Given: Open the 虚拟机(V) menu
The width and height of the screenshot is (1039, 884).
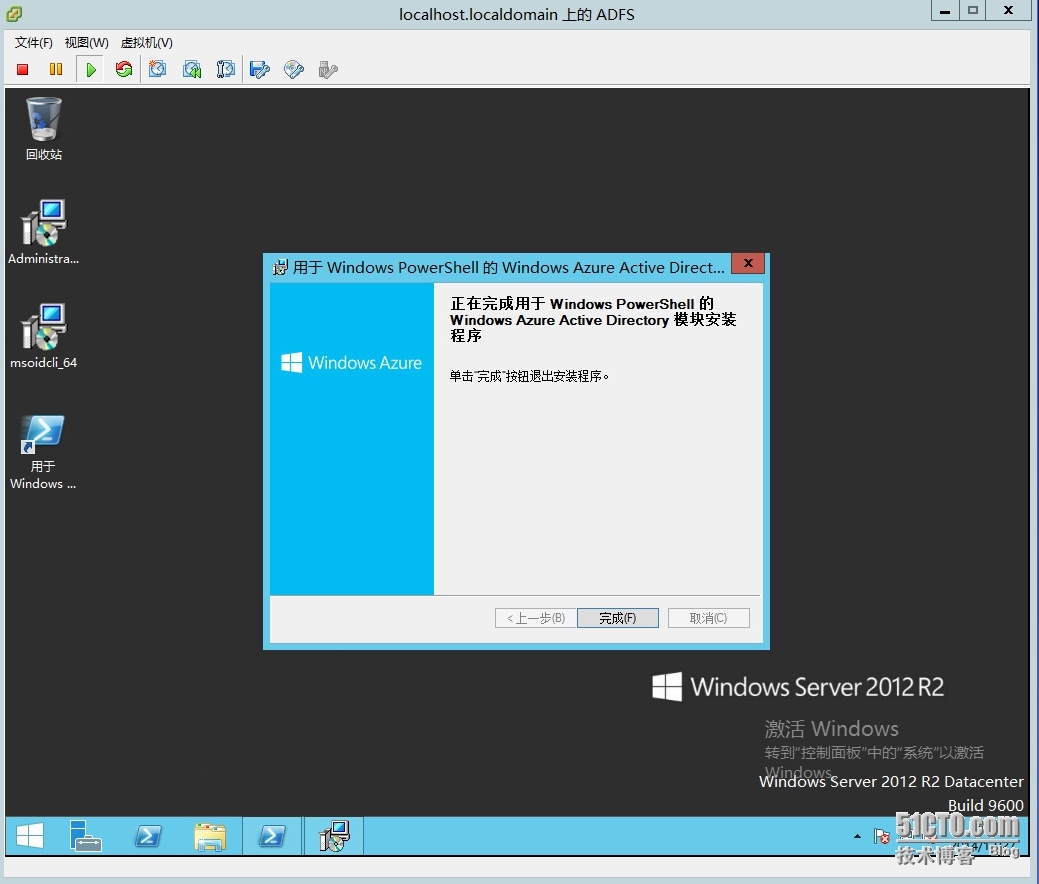Looking at the screenshot, I should click(x=146, y=42).
